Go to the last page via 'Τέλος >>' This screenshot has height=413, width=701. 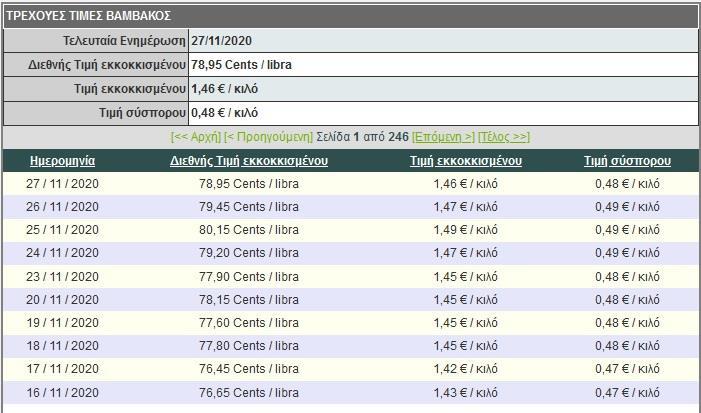tap(504, 136)
